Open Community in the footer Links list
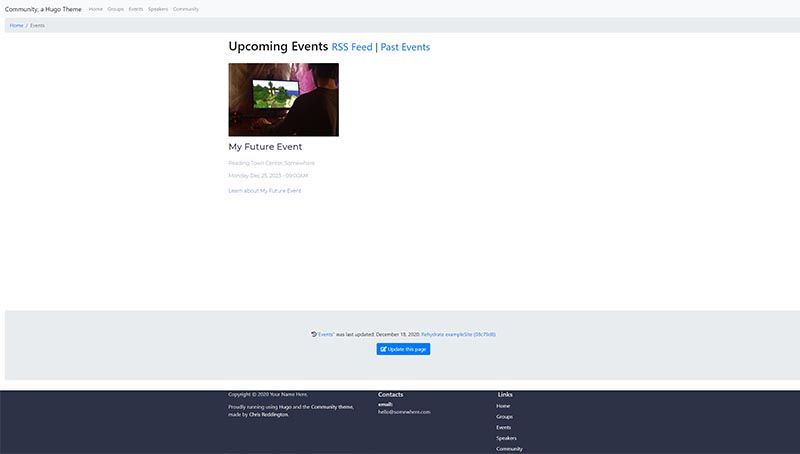This screenshot has height=454, width=800. coord(509,449)
